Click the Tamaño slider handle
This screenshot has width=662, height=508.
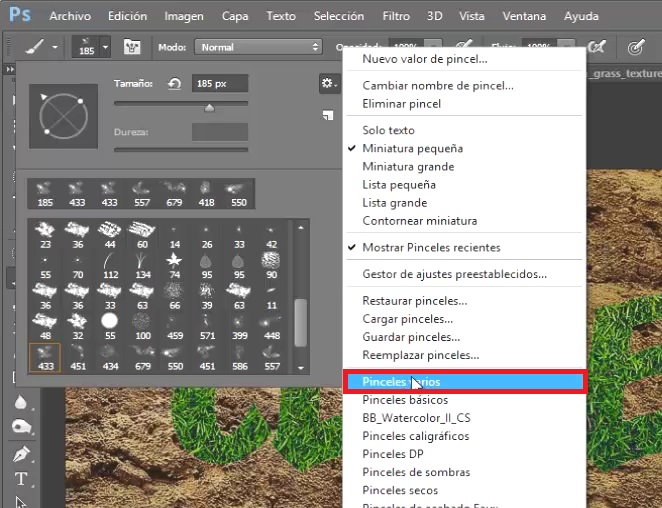209,108
